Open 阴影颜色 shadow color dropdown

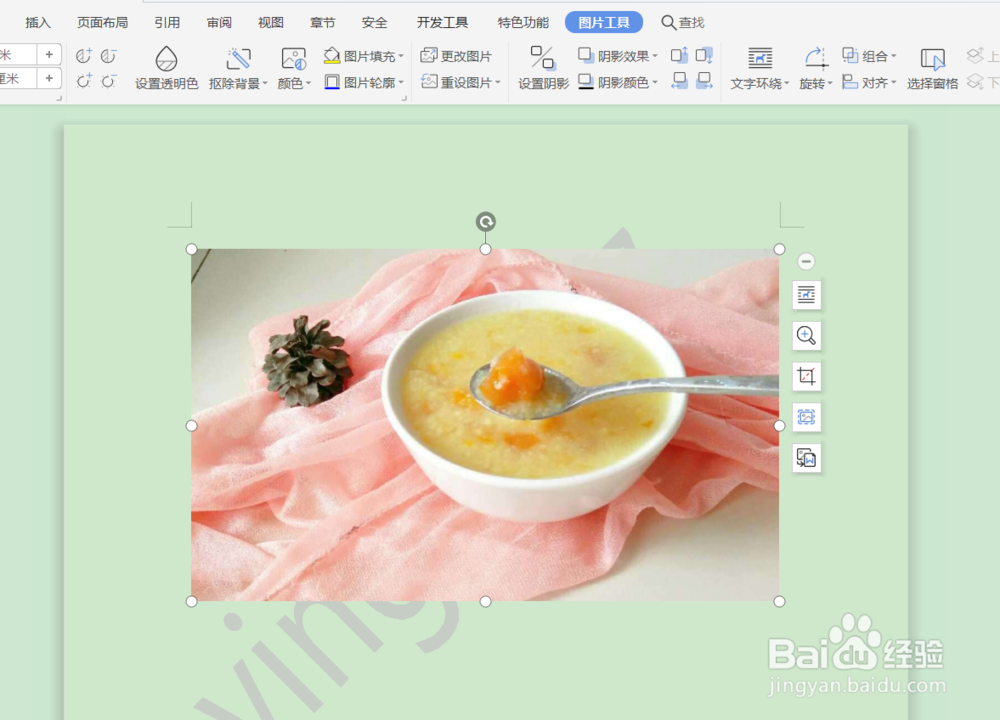point(617,82)
